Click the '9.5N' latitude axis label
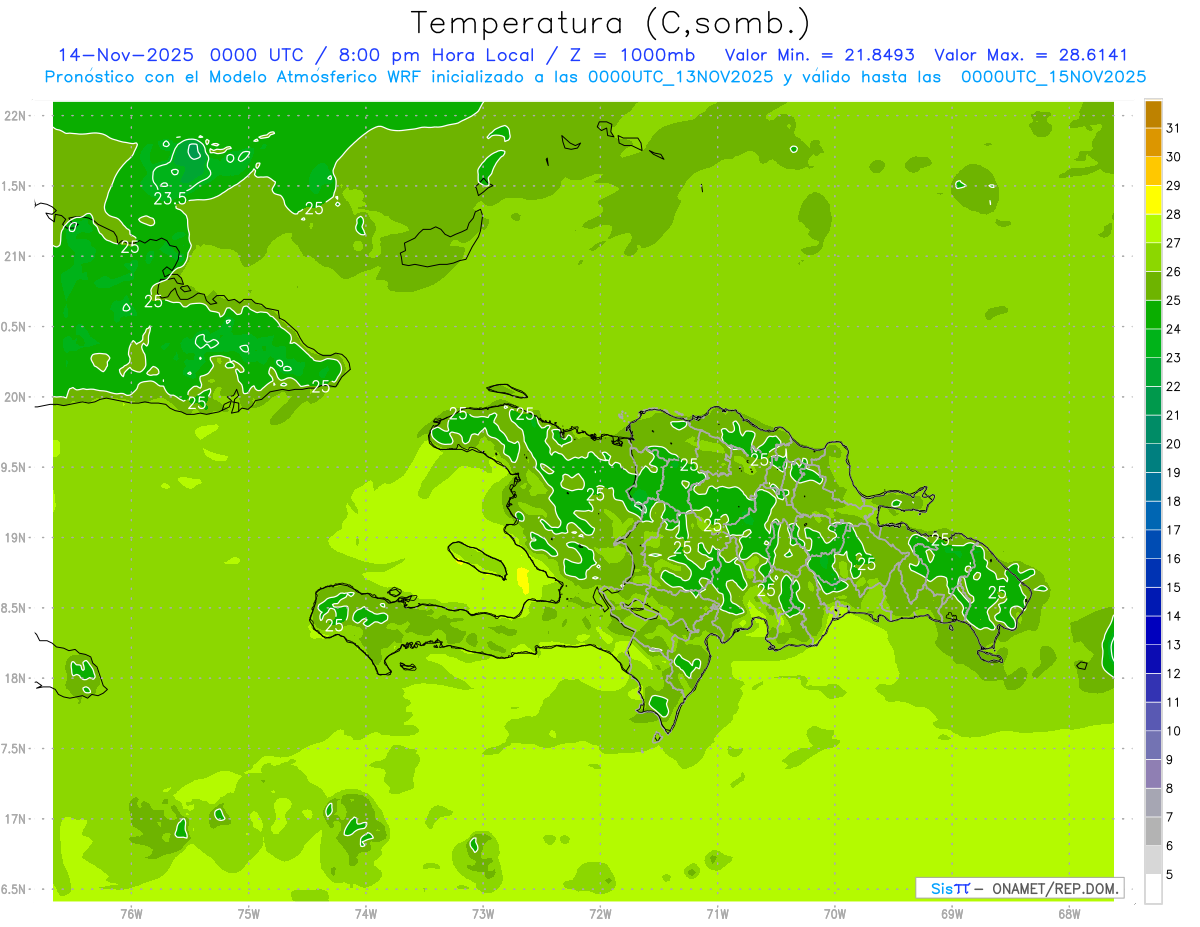The image size is (1200, 927). [15, 467]
